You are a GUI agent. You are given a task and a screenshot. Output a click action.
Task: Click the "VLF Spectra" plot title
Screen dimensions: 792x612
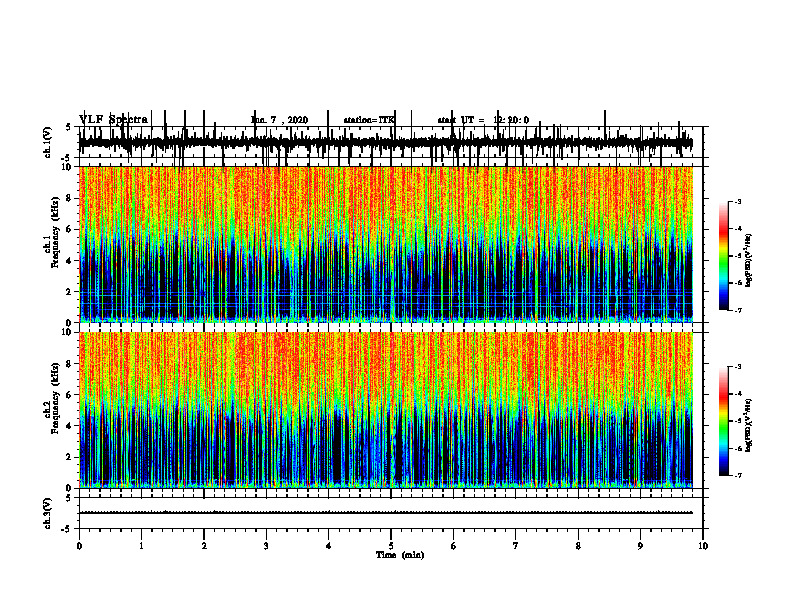pyautogui.click(x=114, y=120)
